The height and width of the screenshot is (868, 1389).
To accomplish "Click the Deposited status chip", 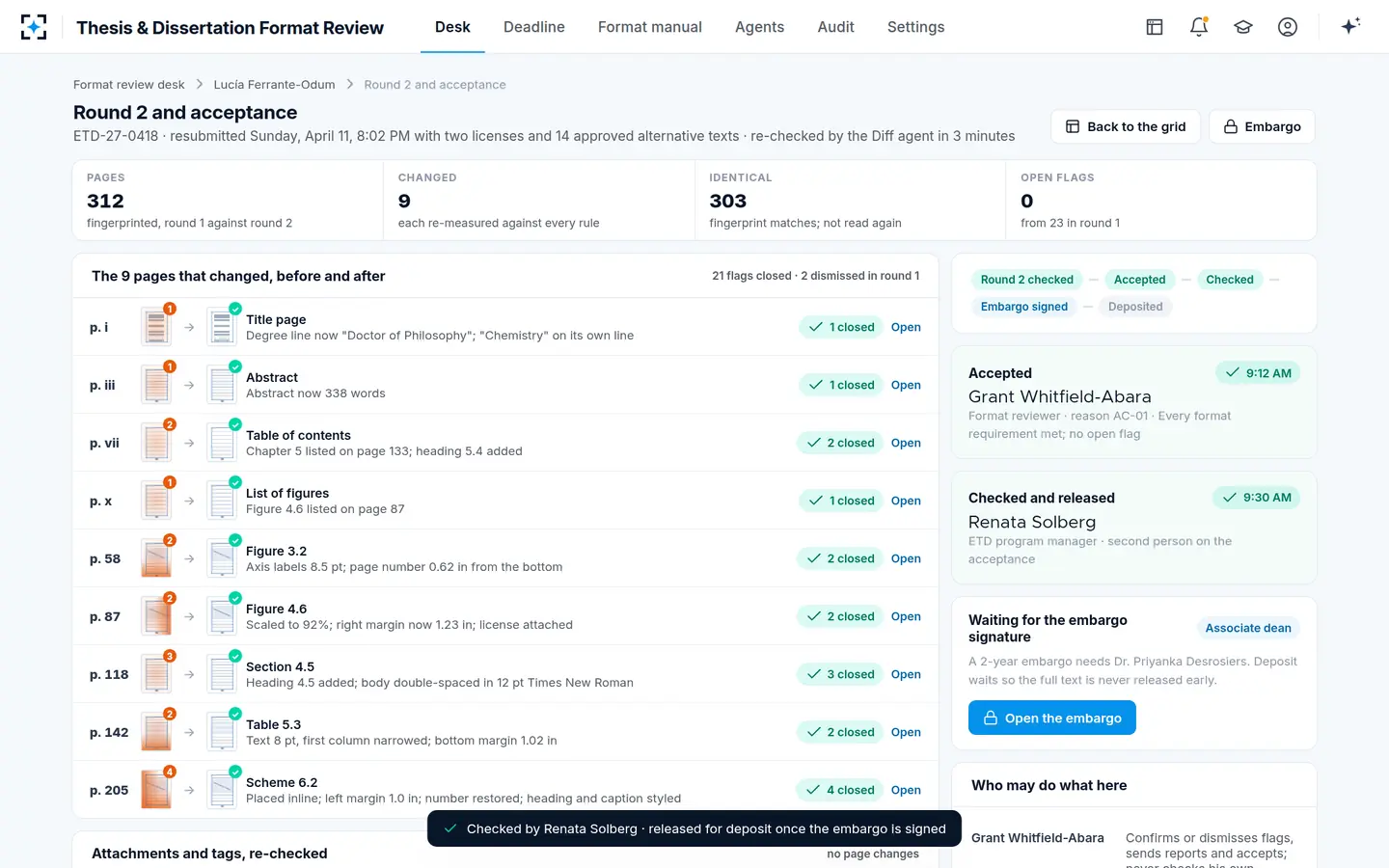I will (x=1135, y=307).
